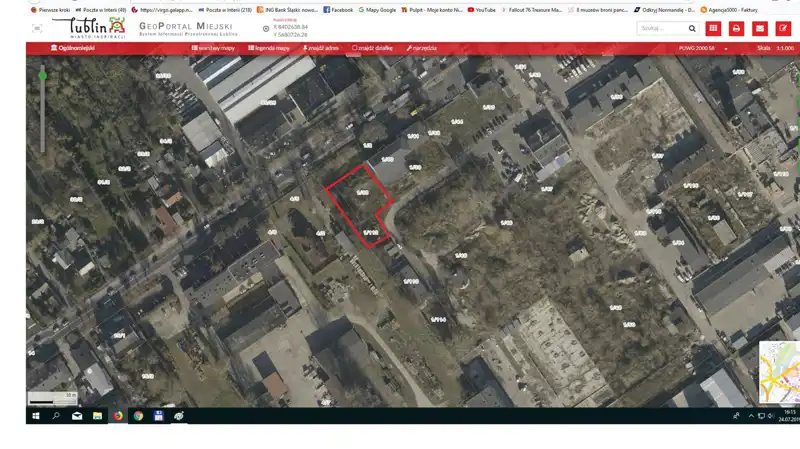Click the Windows Start button
The width and height of the screenshot is (800, 449).
click(36, 416)
